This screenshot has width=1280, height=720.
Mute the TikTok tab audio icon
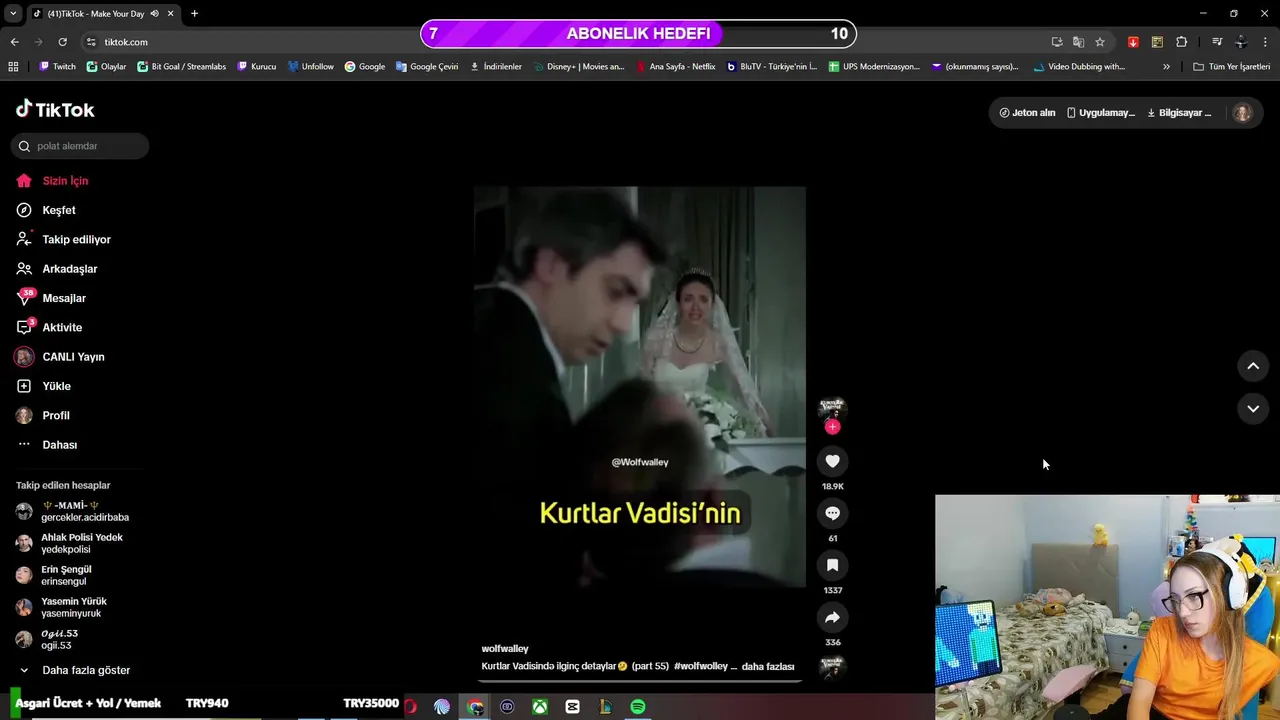(154, 14)
